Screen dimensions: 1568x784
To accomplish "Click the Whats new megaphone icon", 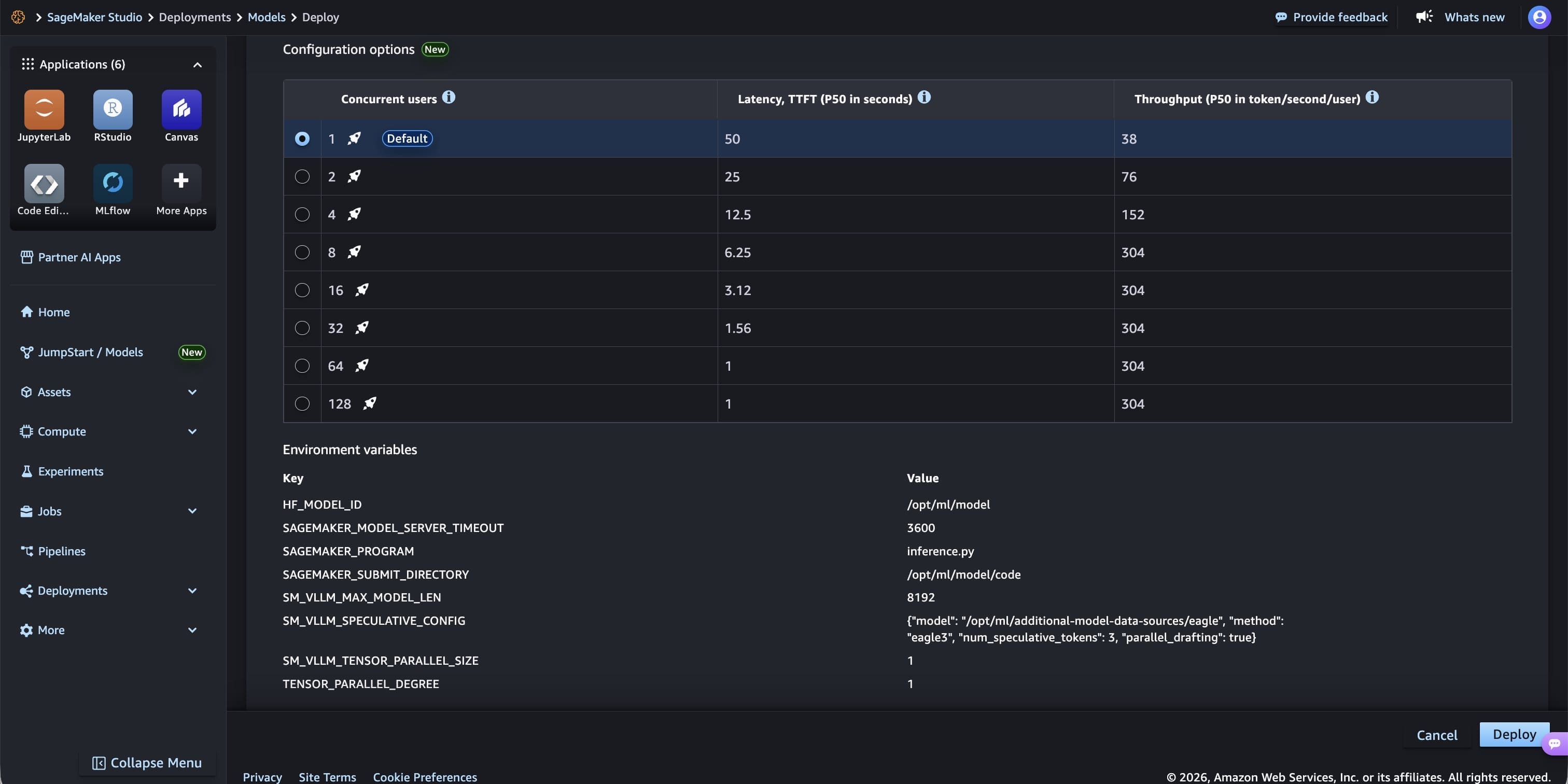I will (1424, 17).
